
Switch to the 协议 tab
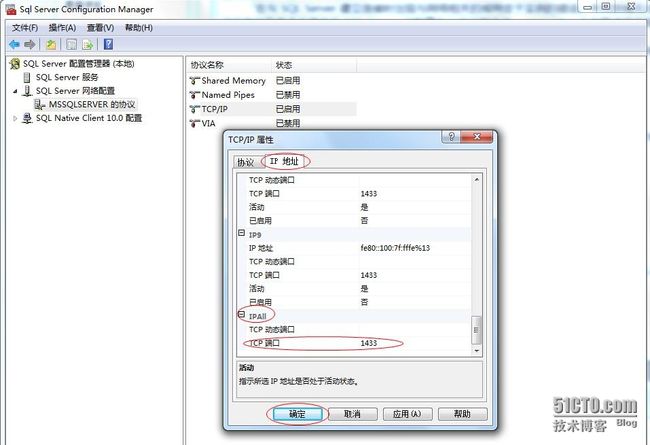tap(244, 161)
